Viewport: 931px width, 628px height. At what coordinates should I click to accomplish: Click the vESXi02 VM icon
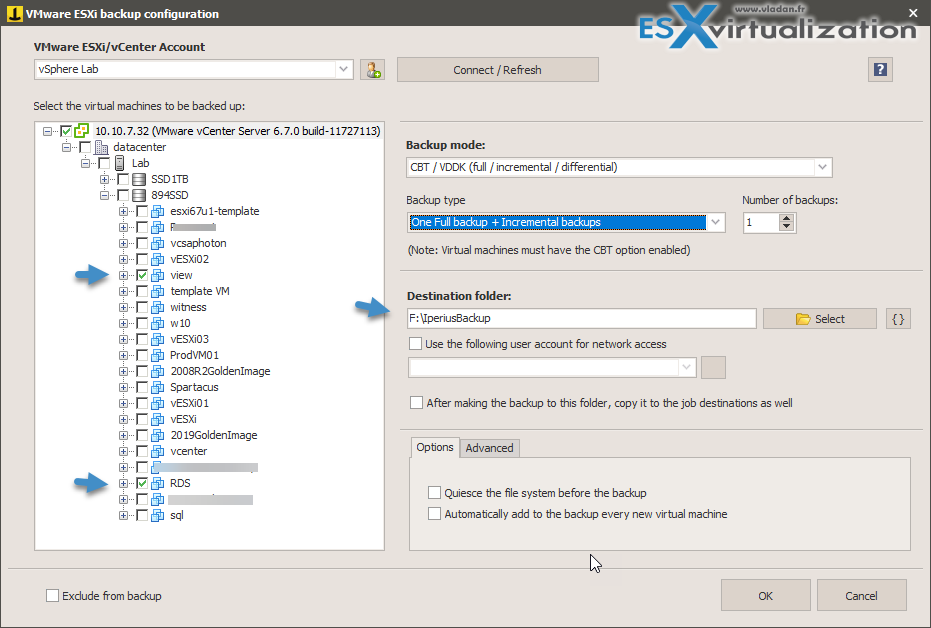click(157, 259)
